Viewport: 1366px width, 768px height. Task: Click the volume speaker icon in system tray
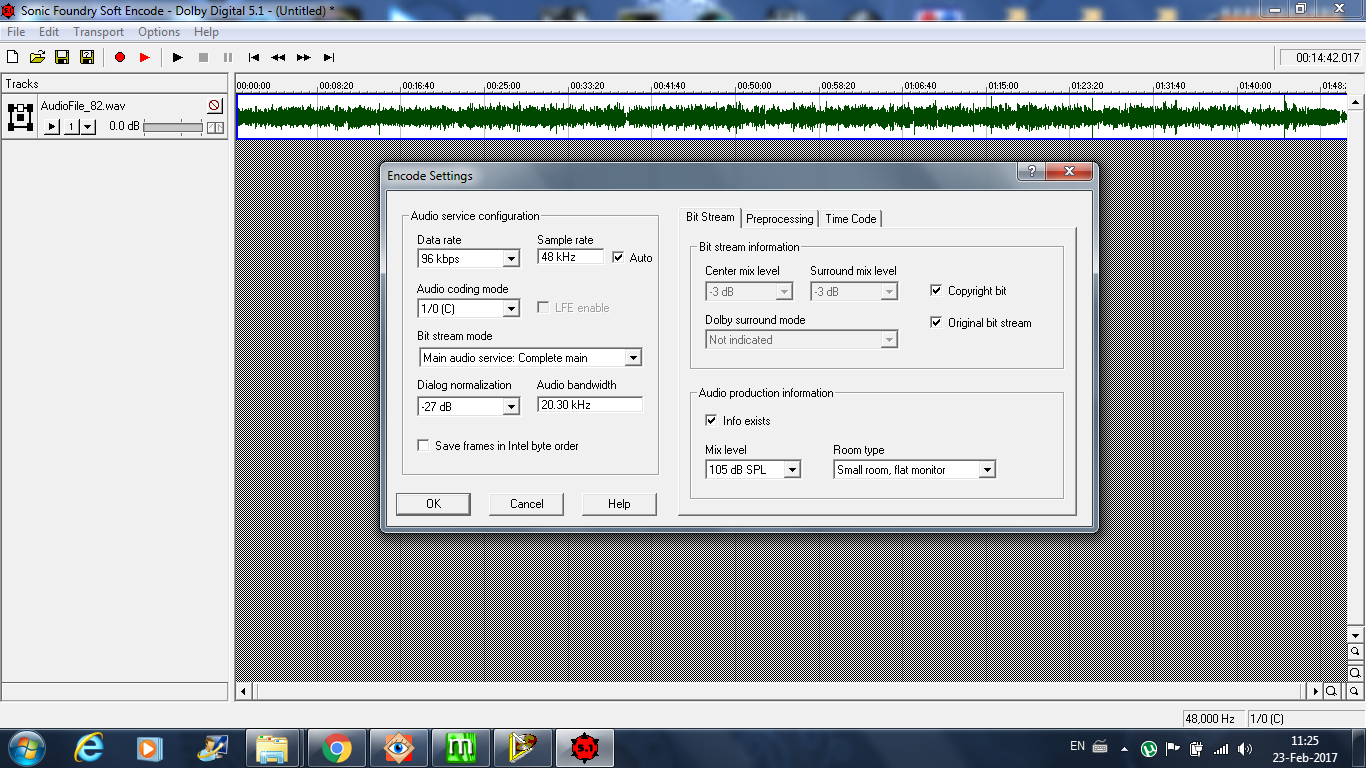(x=1245, y=748)
